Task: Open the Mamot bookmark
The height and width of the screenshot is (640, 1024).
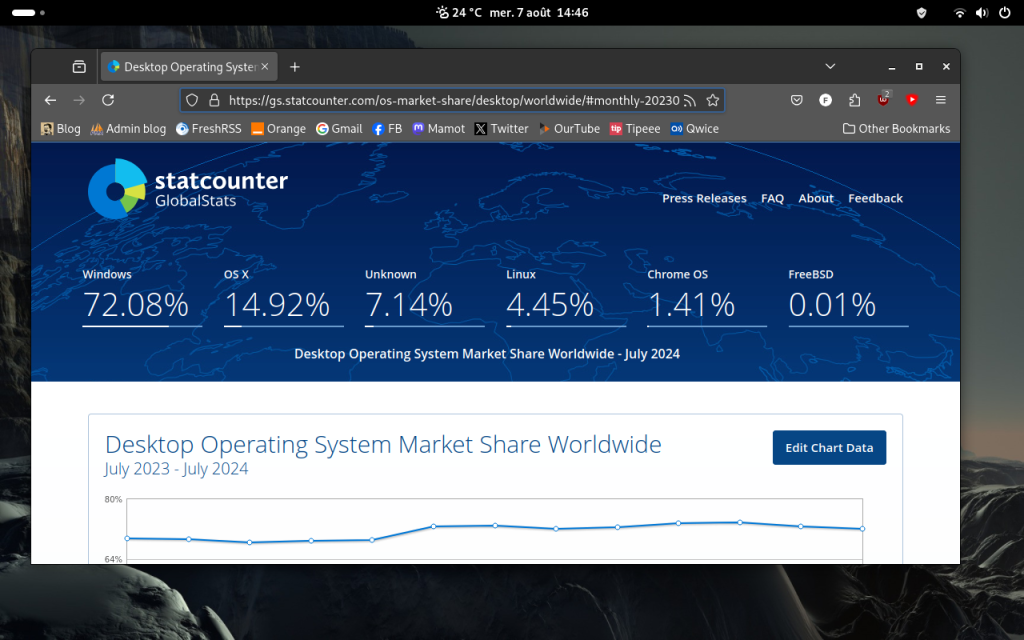Action: click(439, 129)
